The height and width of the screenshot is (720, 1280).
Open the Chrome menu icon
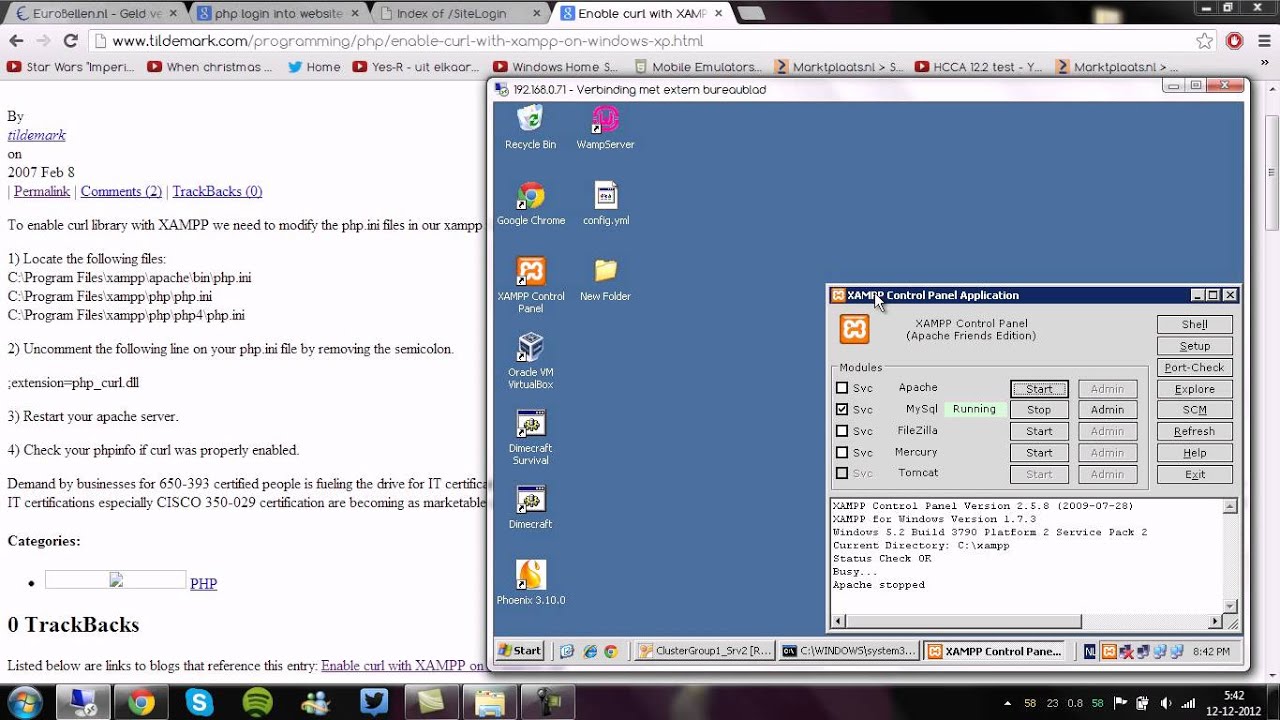(1264, 41)
